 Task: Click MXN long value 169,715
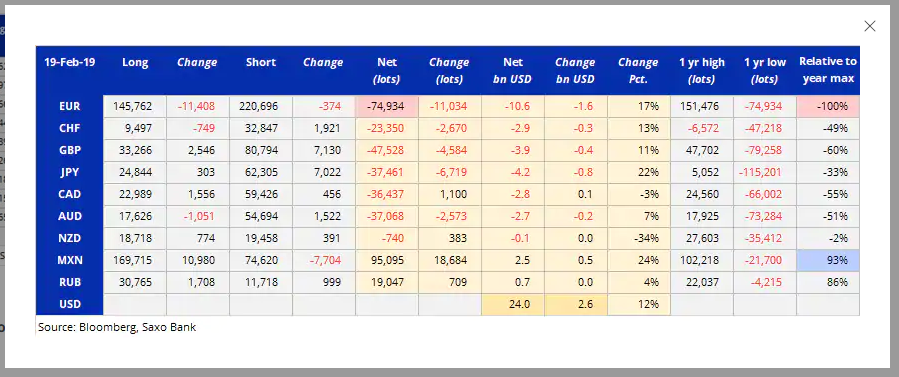[x=135, y=260]
